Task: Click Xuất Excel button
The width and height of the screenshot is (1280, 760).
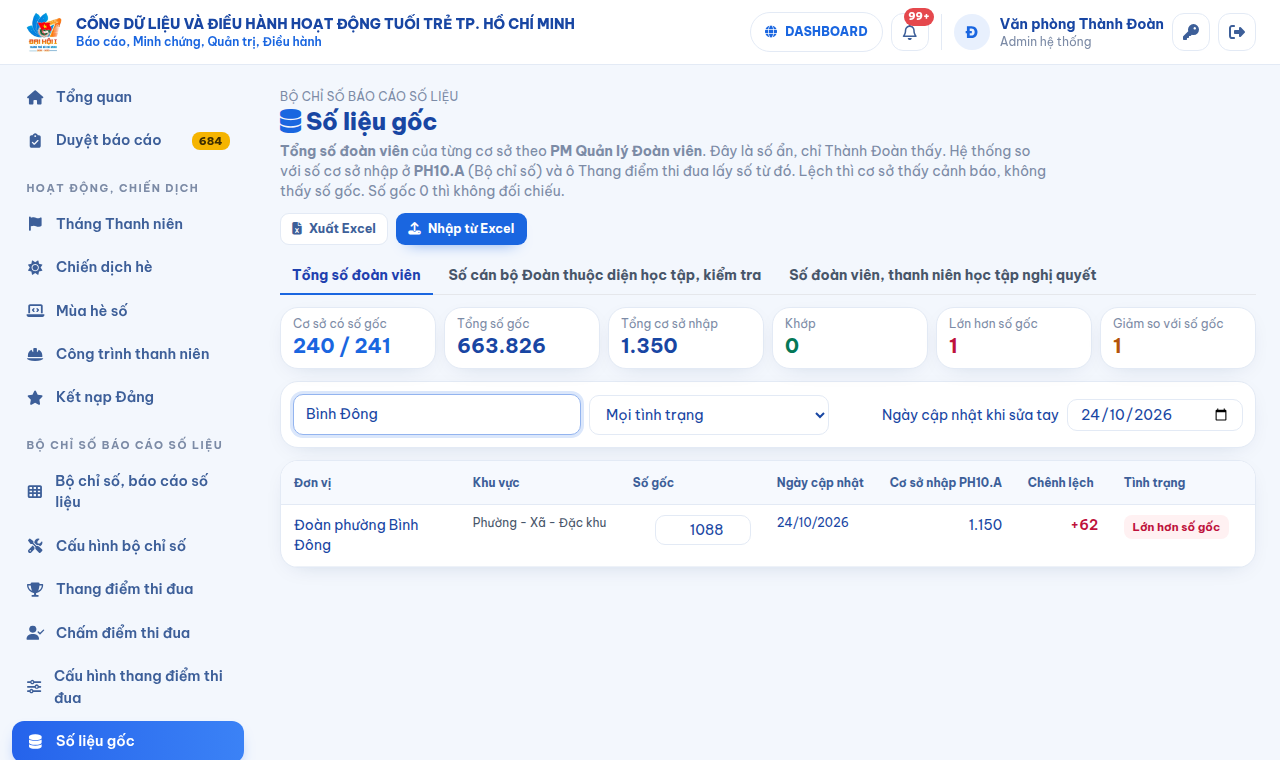Action: pyautogui.click(x=334, y=229)
